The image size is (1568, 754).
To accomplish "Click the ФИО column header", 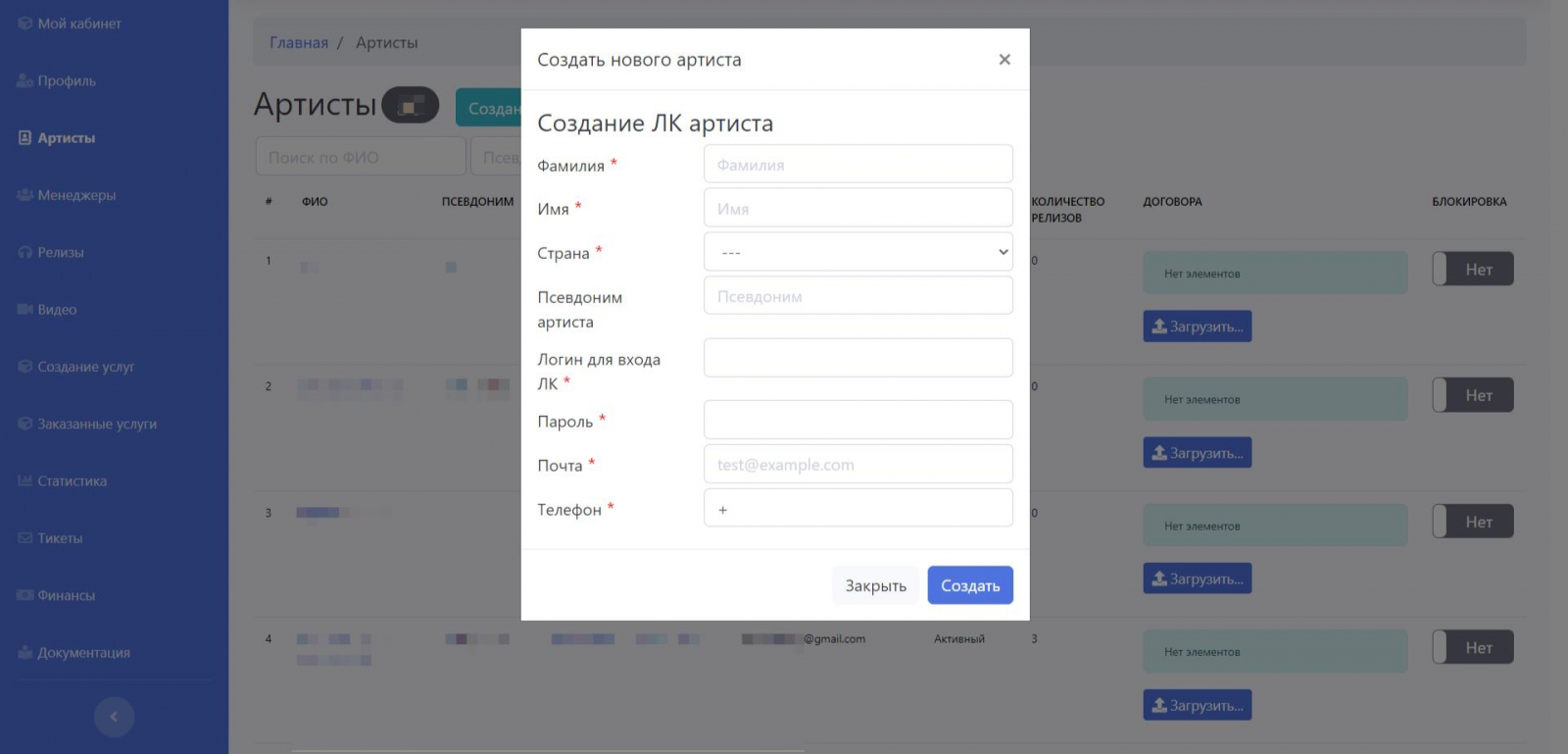I will click(x=315, y=202).
